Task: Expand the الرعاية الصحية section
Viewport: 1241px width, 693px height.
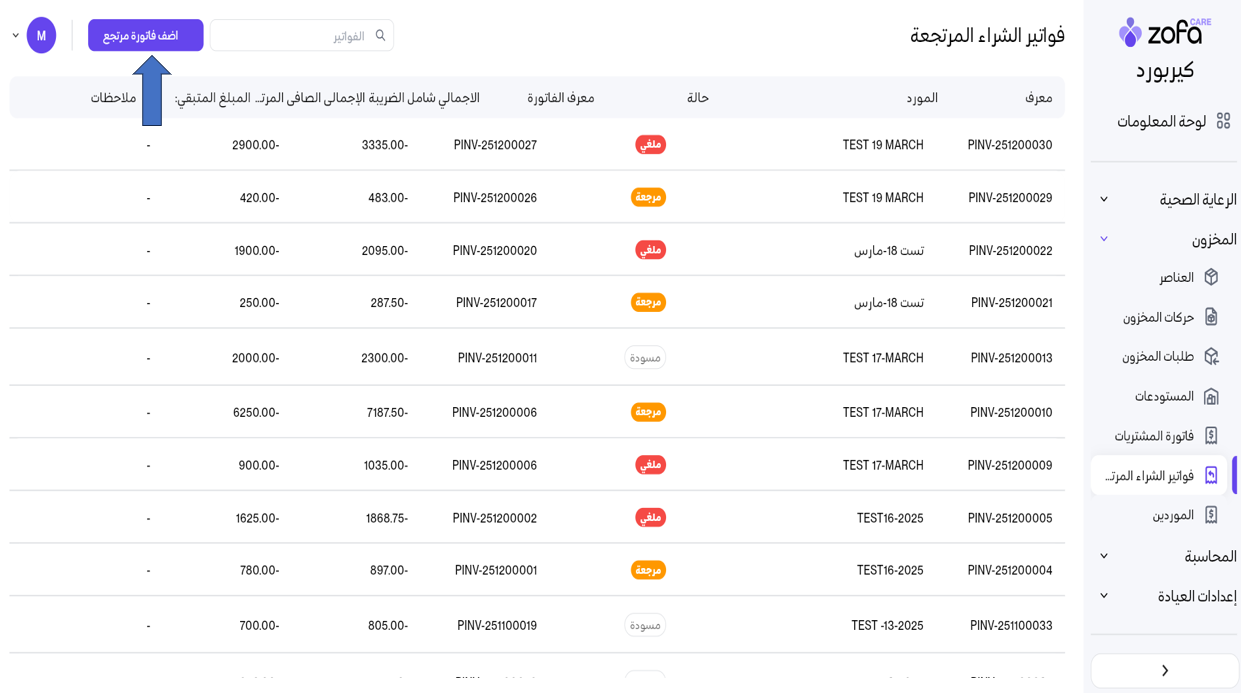Action: [x=1104, y=199]
